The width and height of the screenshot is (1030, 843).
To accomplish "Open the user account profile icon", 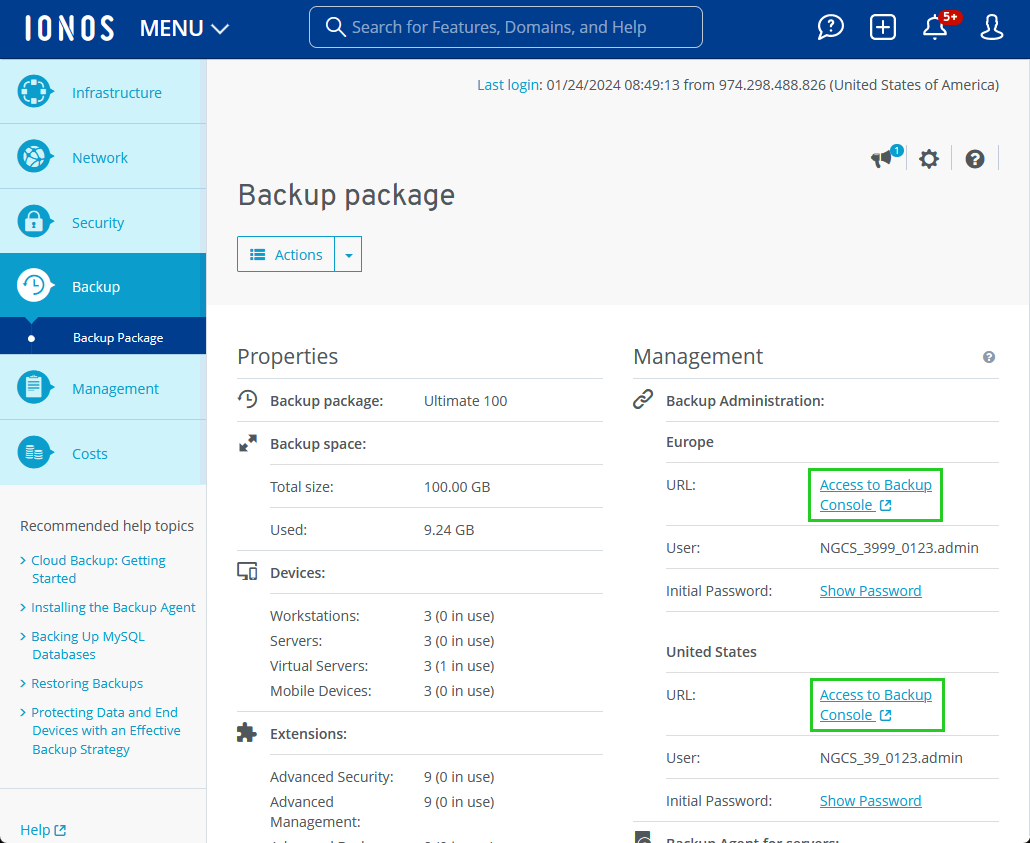I will point(991,28).
